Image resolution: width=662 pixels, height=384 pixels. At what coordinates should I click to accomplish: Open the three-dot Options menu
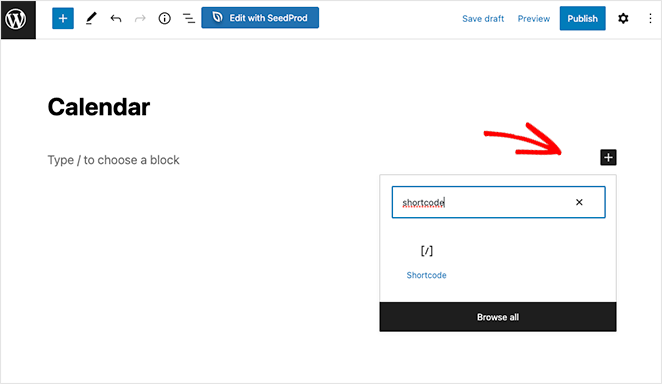point(650,19)
